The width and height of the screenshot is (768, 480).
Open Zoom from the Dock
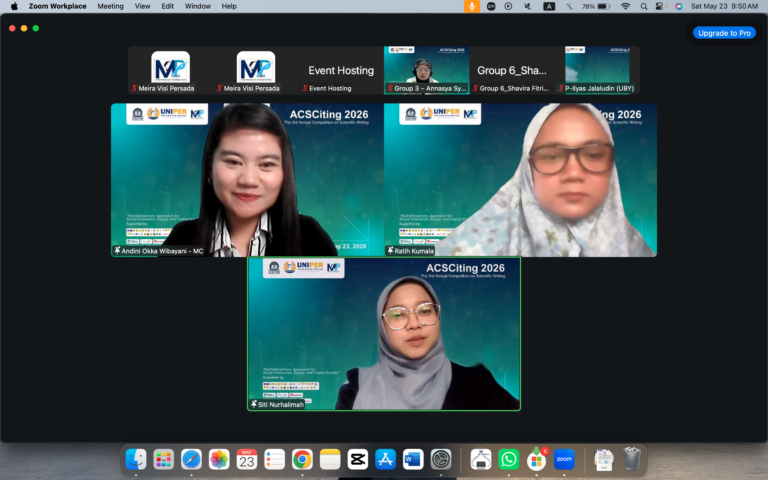click(564, 459)
